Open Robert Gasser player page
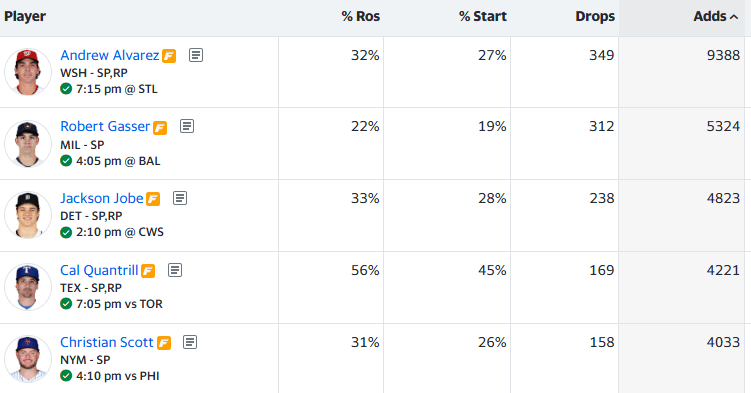 pos(105,126)
